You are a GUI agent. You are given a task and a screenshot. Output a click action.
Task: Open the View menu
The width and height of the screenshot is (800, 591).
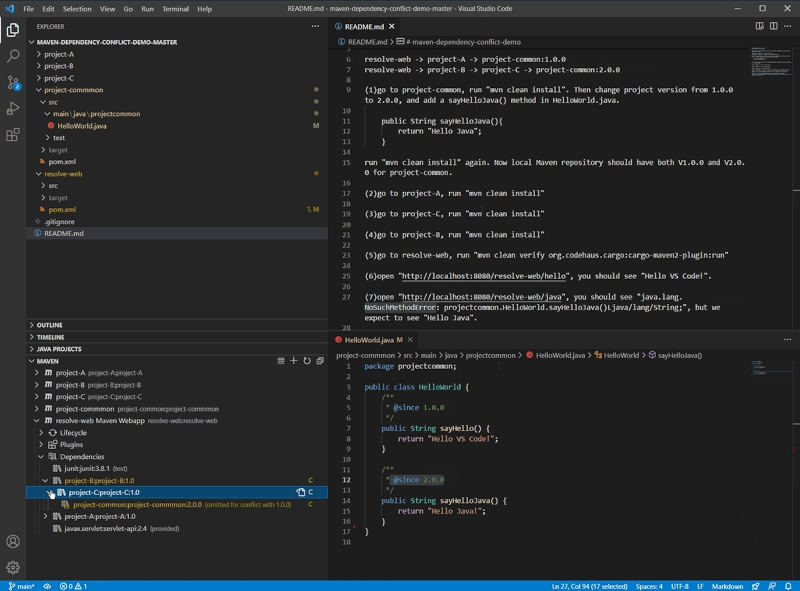(x=107, y=9)
